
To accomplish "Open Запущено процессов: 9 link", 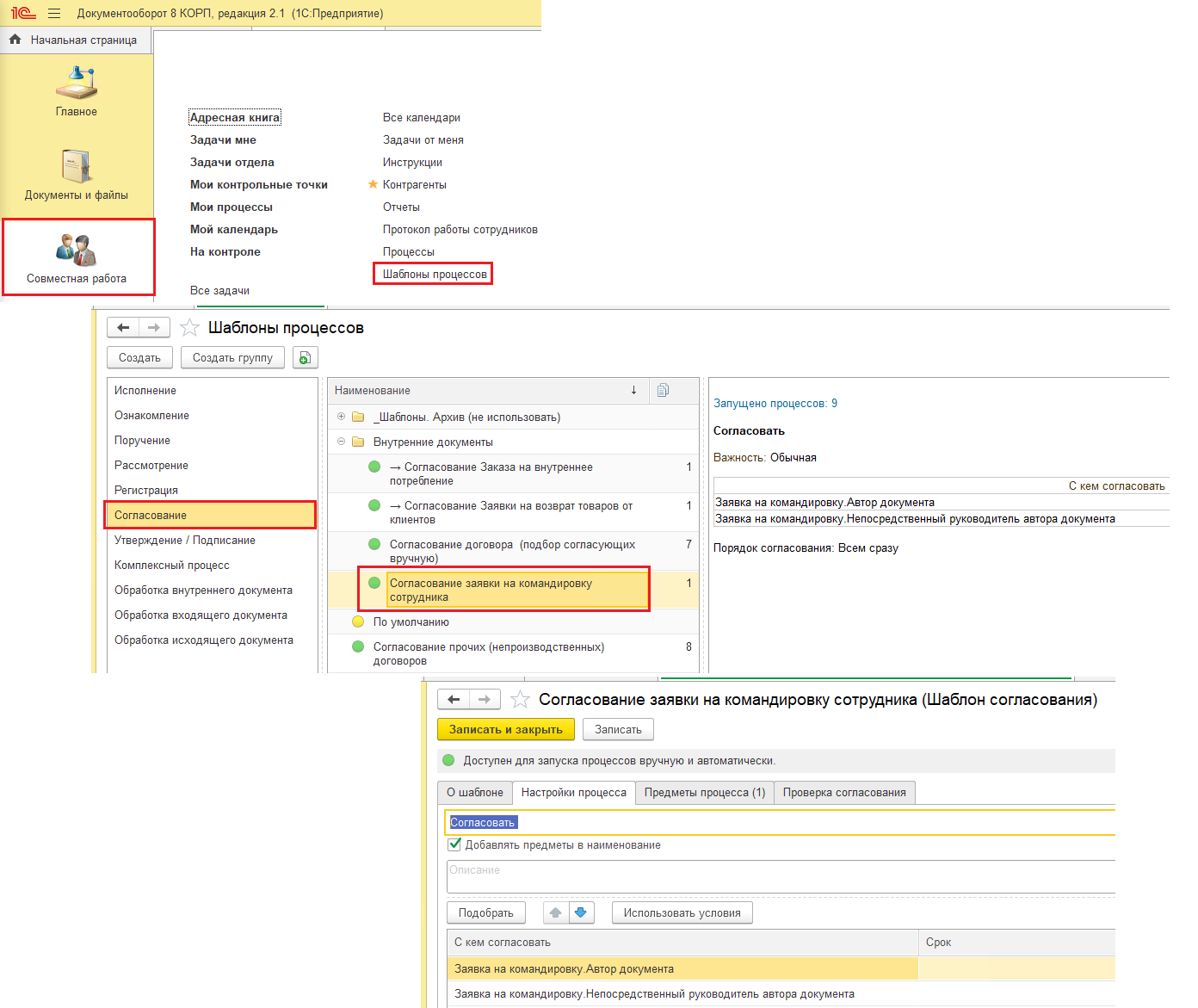I will (775, 403).
